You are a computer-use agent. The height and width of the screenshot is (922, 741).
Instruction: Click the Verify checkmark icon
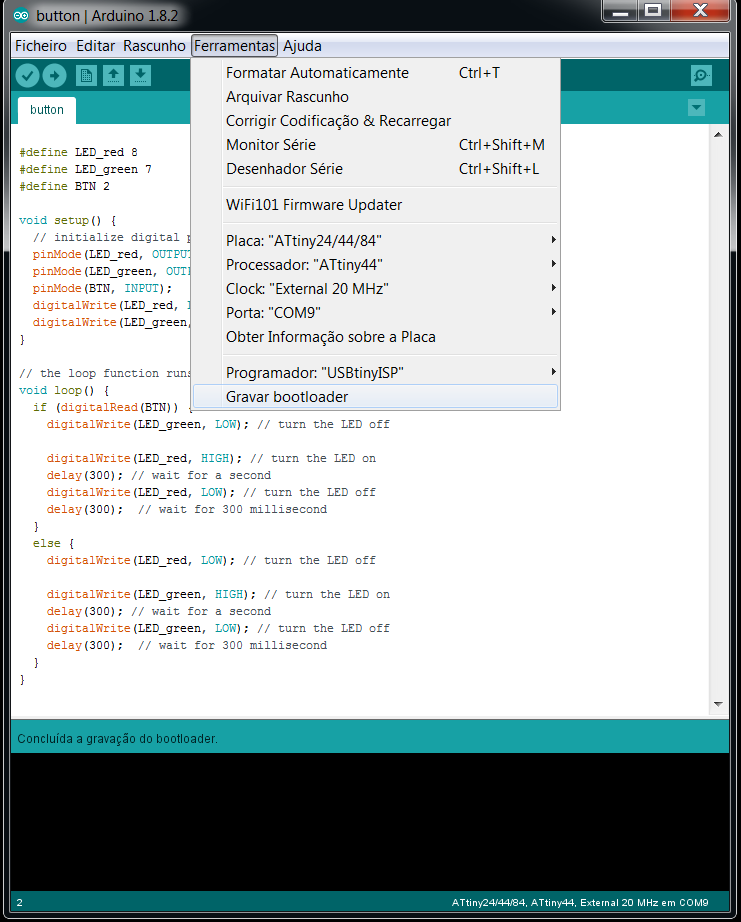(27, 75)
